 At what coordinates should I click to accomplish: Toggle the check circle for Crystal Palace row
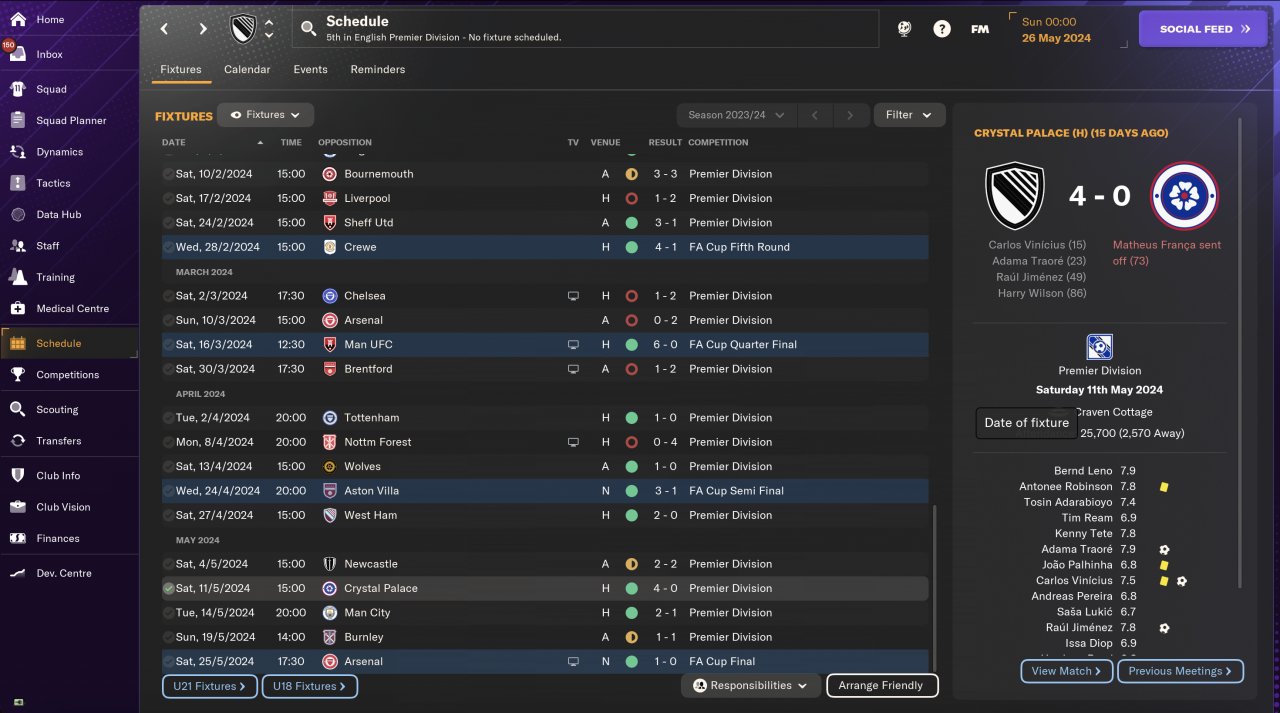168,588
